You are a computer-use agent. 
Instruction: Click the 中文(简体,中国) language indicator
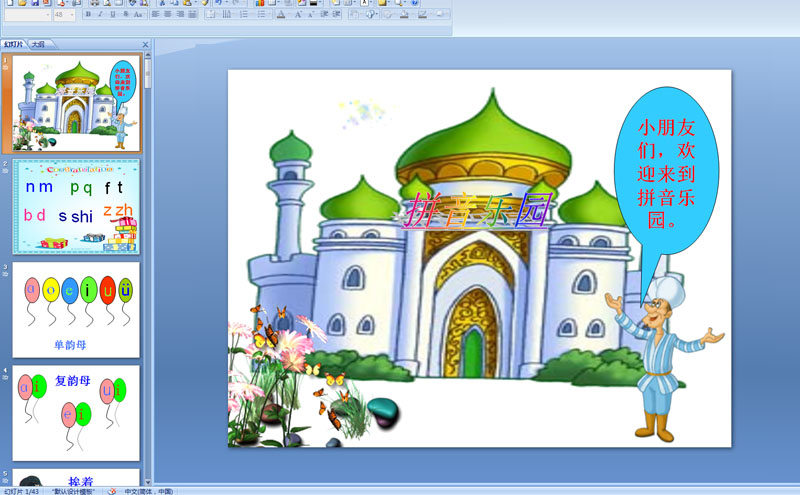149,491
